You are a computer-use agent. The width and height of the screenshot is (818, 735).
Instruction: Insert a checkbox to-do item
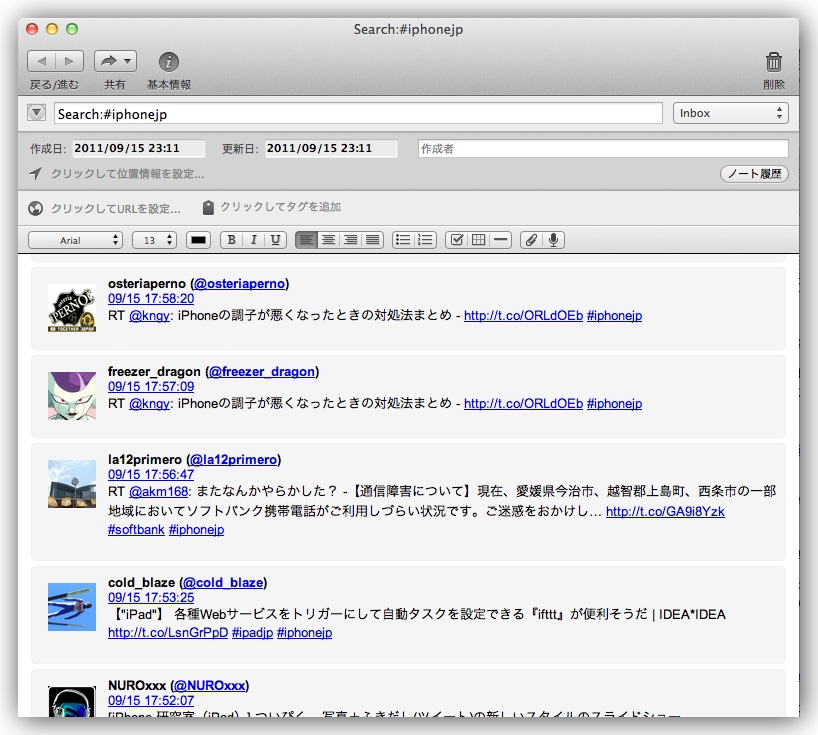coord(456,240)
